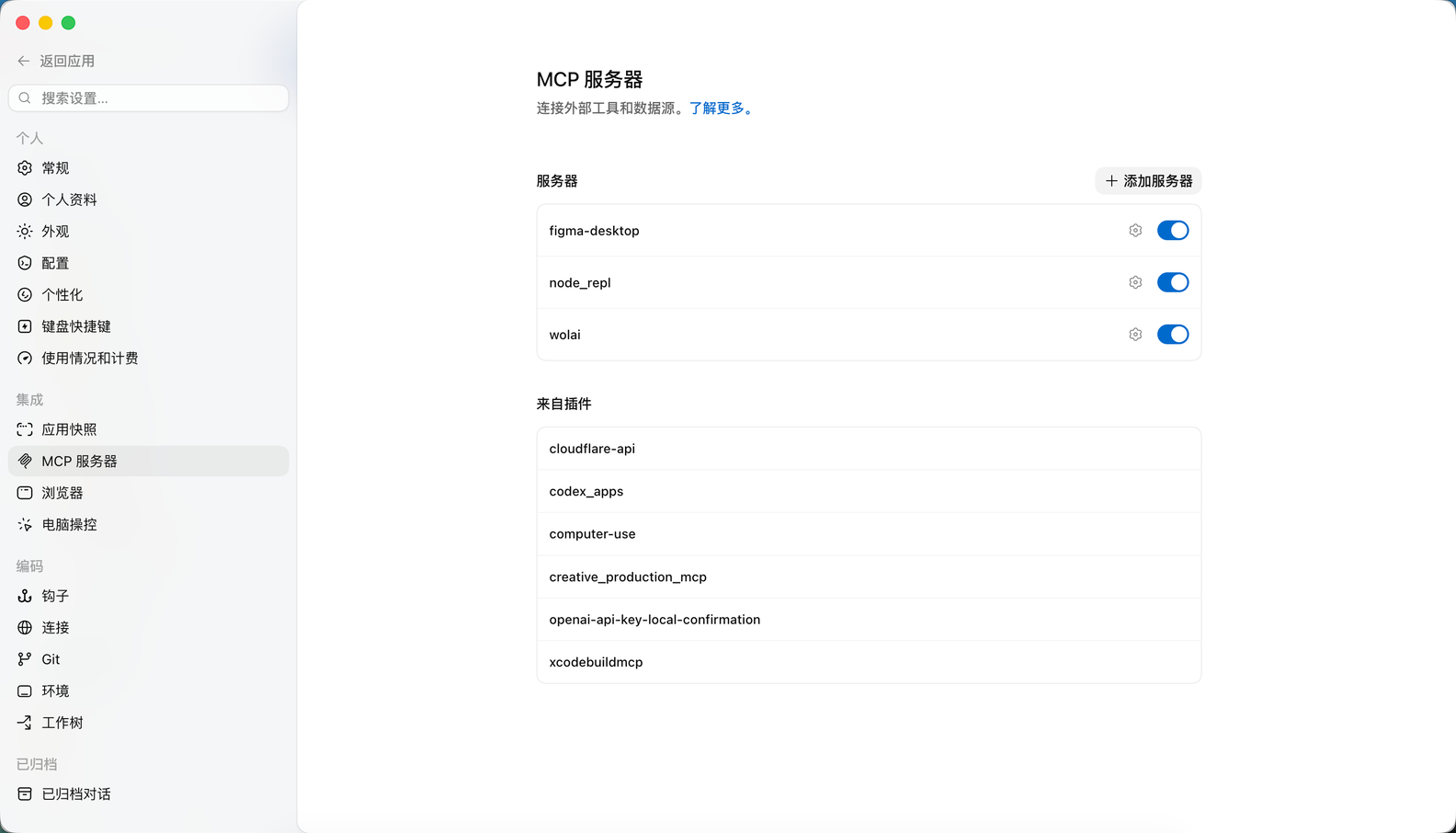Go to 应用快照 section
1456x833 pixels.
[148, 429]
